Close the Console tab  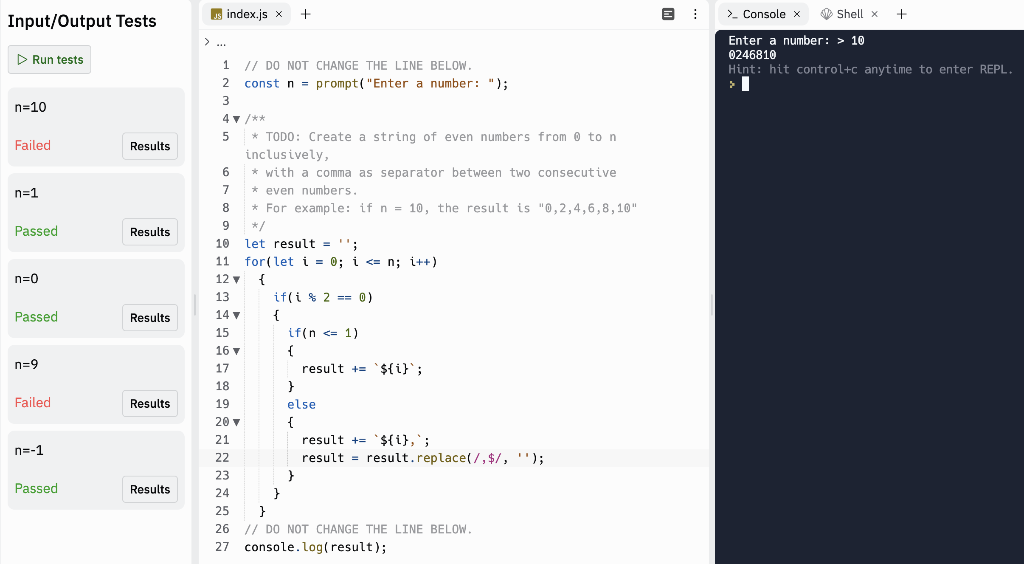797,14
